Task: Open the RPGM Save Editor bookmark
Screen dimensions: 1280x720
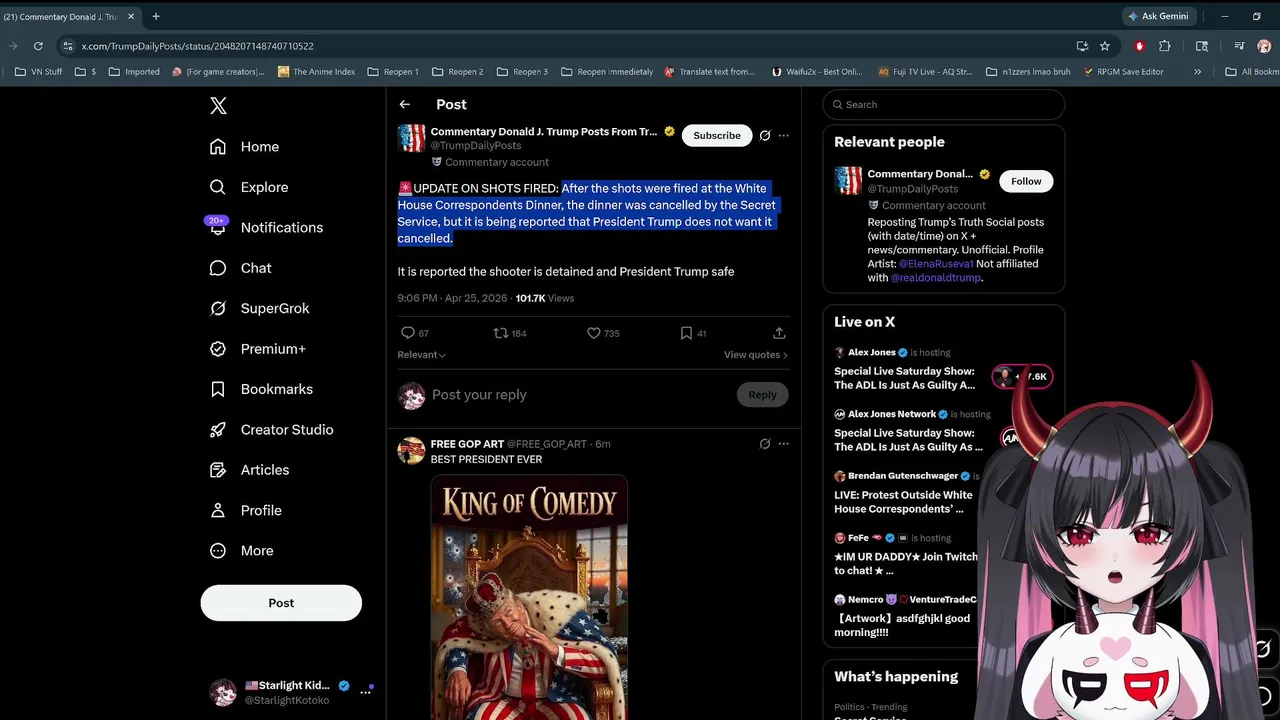Action: coord(1123,72)
